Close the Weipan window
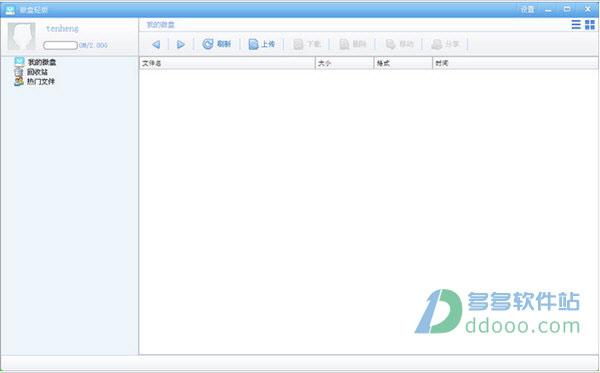 pos(587,9)
